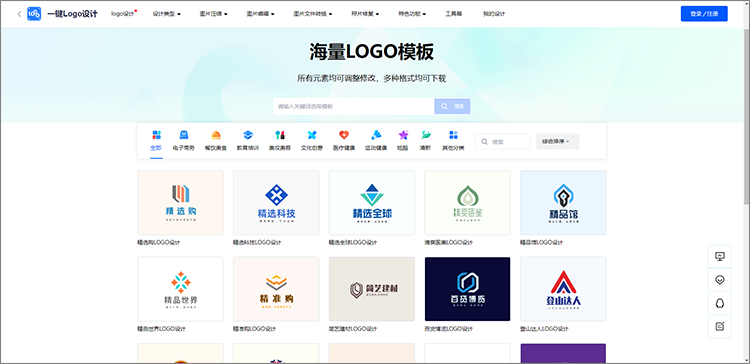750x364 pixels.
Task: Click the 登山达人LOGO设计 caption link
Action: coord(544,329)
